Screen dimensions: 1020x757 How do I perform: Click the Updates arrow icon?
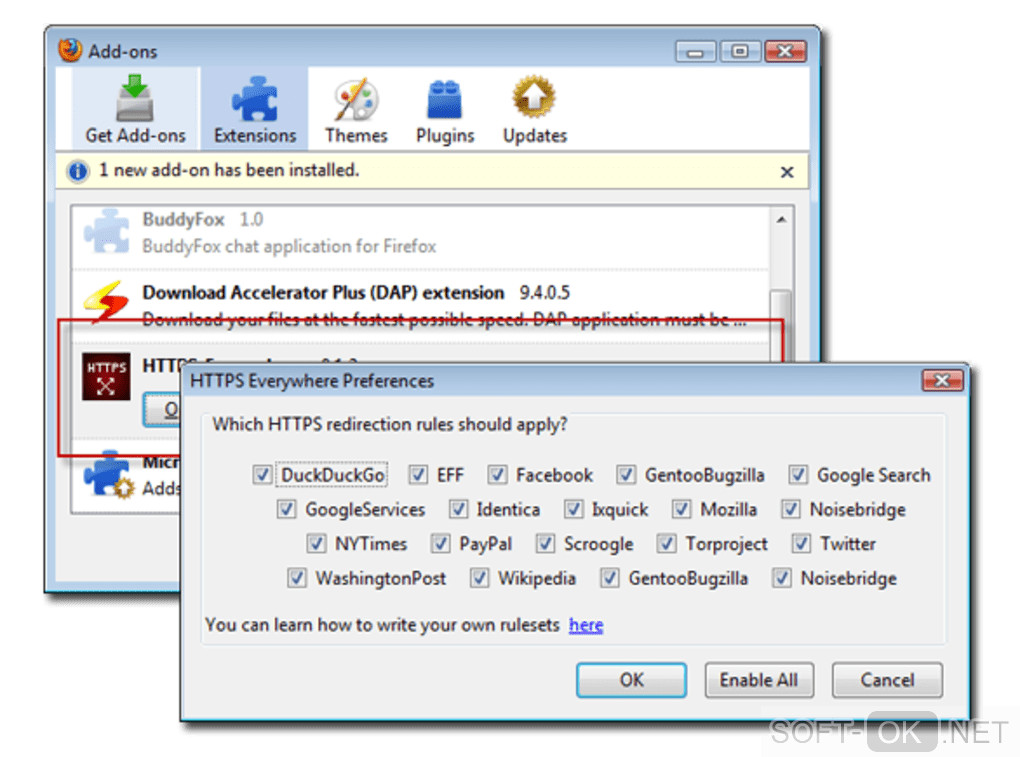tap(533, 98)
